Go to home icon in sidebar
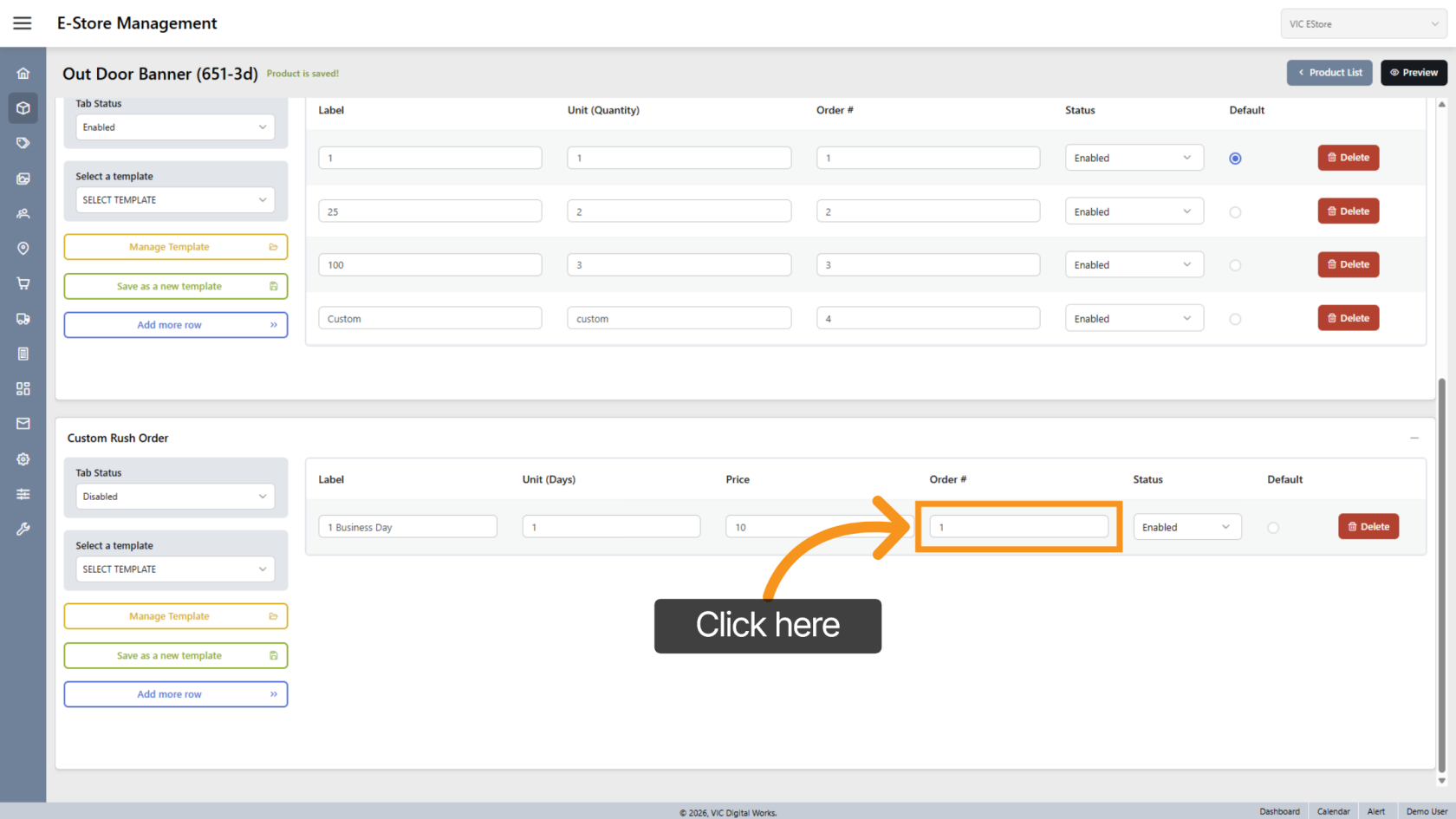 pyautogui.click(x=23, y=74)
